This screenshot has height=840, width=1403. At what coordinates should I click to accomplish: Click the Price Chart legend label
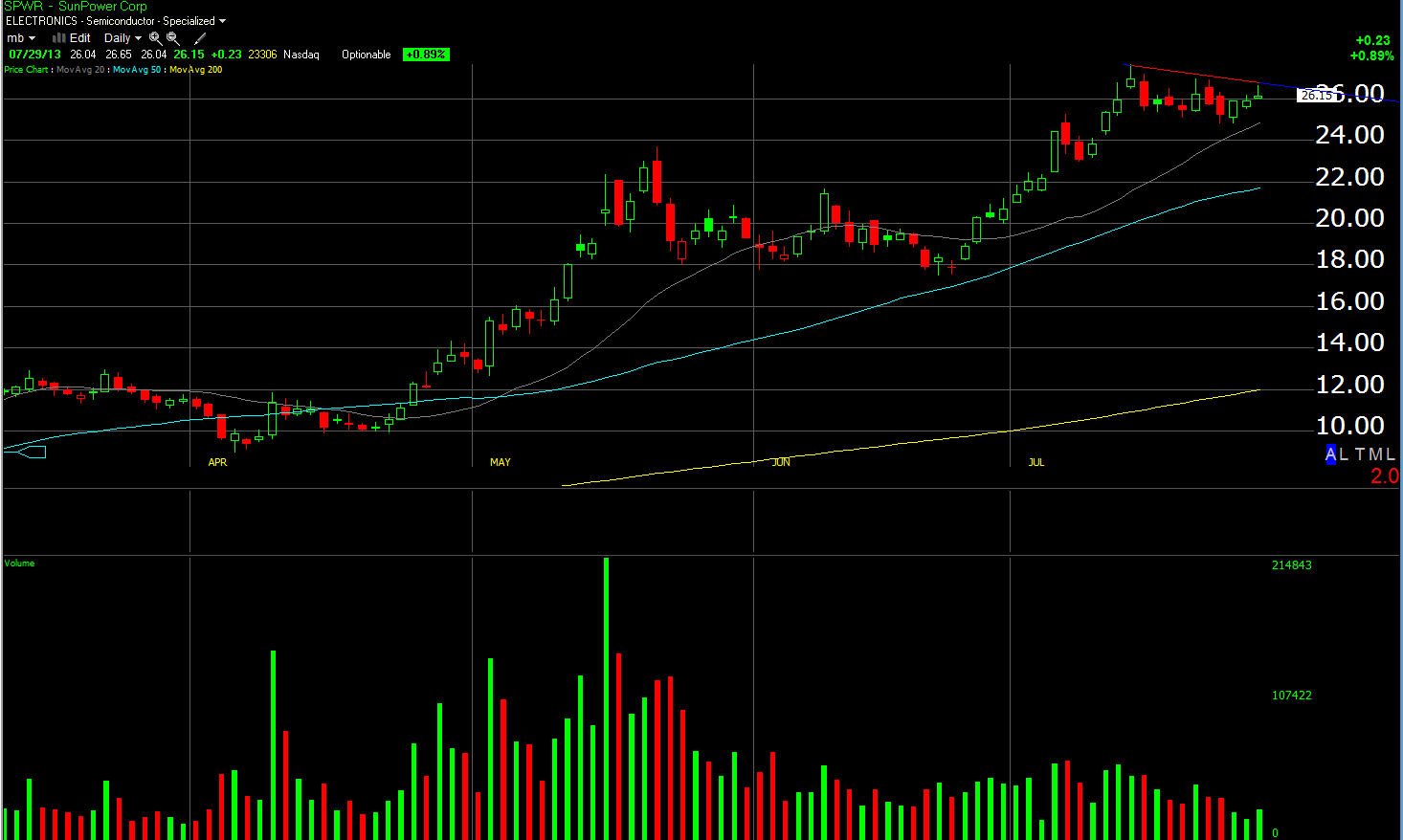coord(26,70)
